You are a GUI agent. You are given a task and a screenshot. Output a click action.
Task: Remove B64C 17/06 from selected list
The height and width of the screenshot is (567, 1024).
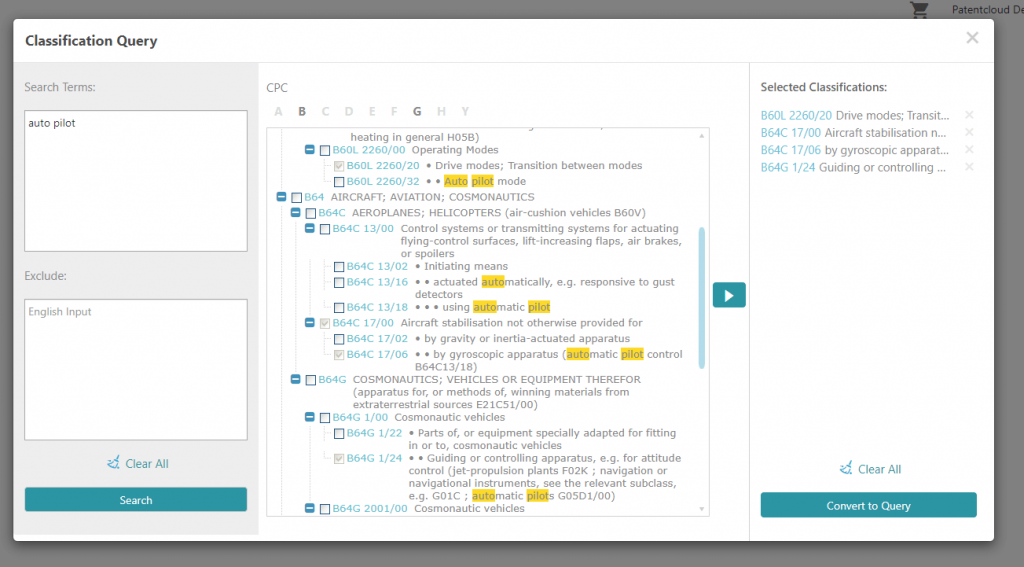click(x=969, y=150)
